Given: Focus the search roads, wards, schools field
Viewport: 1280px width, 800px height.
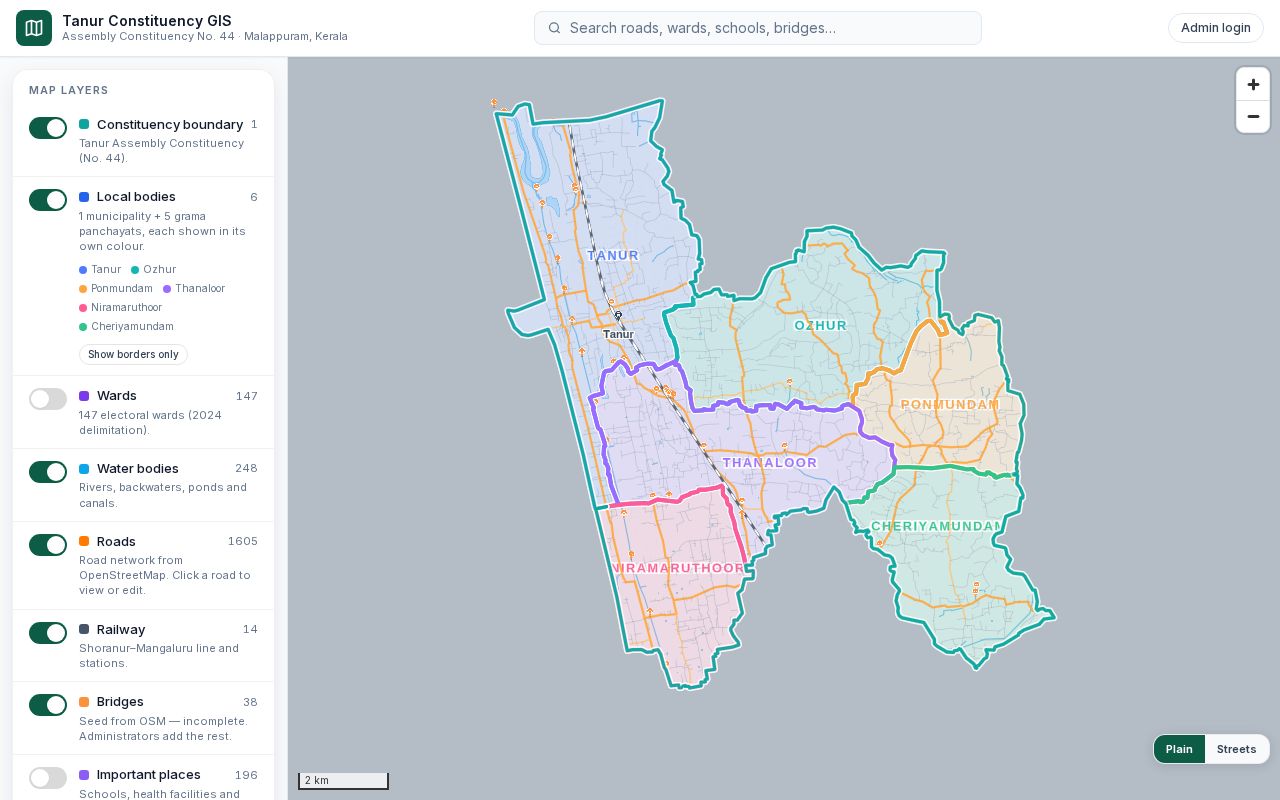Looking at the screenshot, I should [x=758, y=28].
